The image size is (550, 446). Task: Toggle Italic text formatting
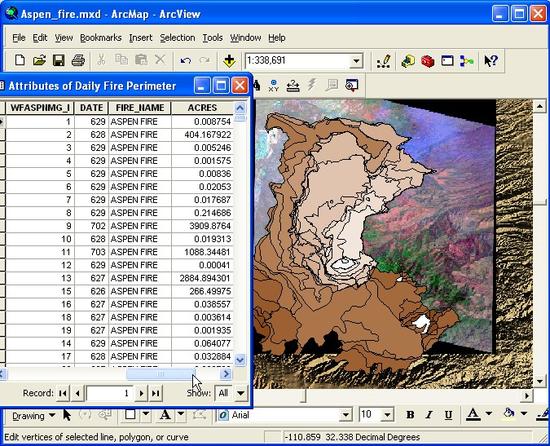(x=429, y=415)
